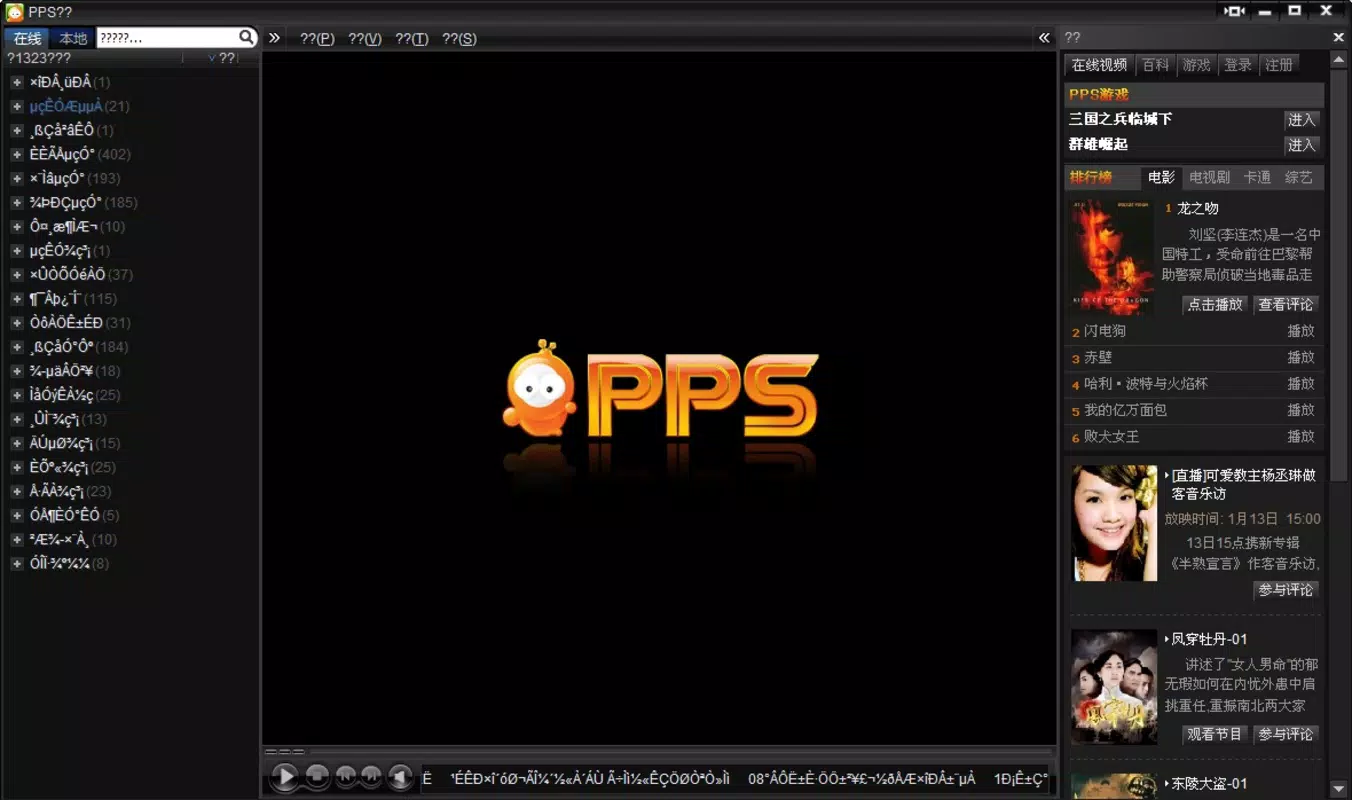Expand the category with (184) items
This screenshot has height=800, width=1352.
[x=17, y=347]
